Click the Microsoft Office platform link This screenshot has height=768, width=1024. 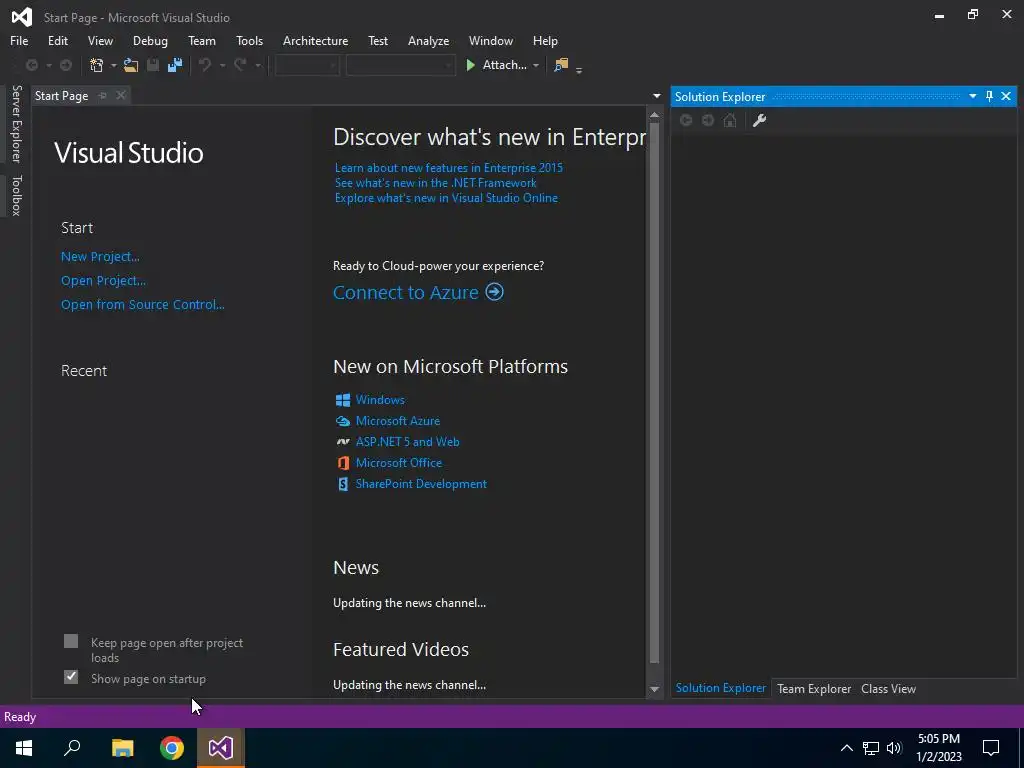(398, 462)
